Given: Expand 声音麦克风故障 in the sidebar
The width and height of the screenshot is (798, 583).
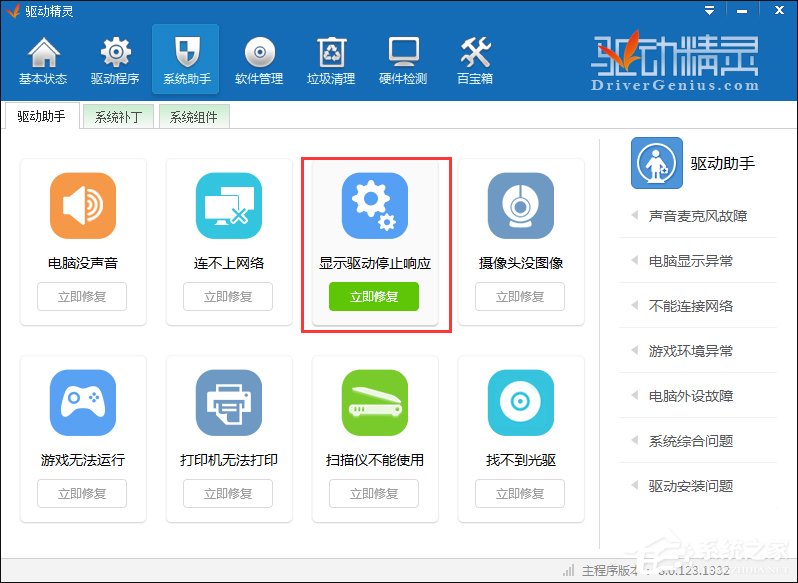Looking at the screenshot, I should pos(697,216).
